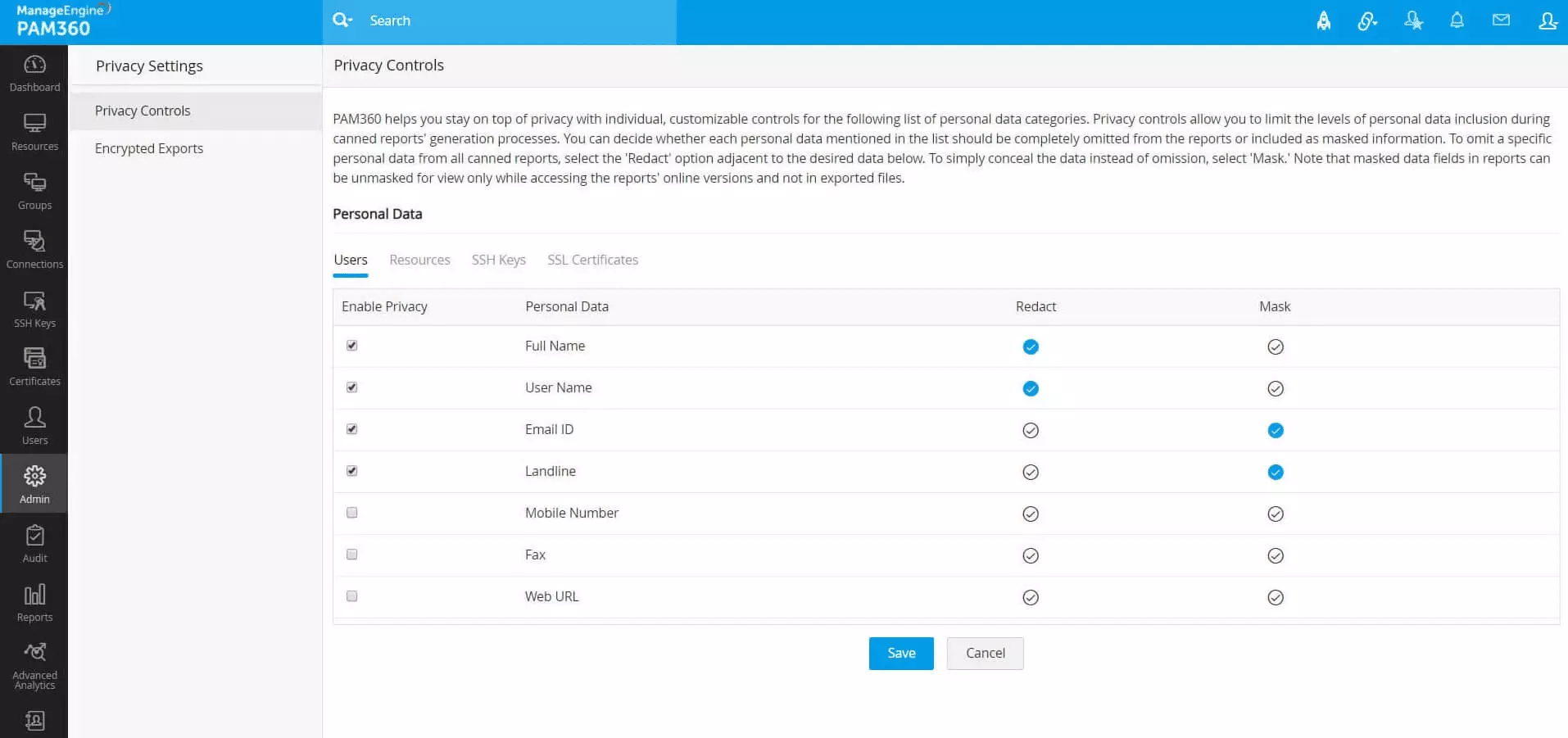Choose Mask for User Name
This screenshot has height=738, width=1568.
(1275, 388)
